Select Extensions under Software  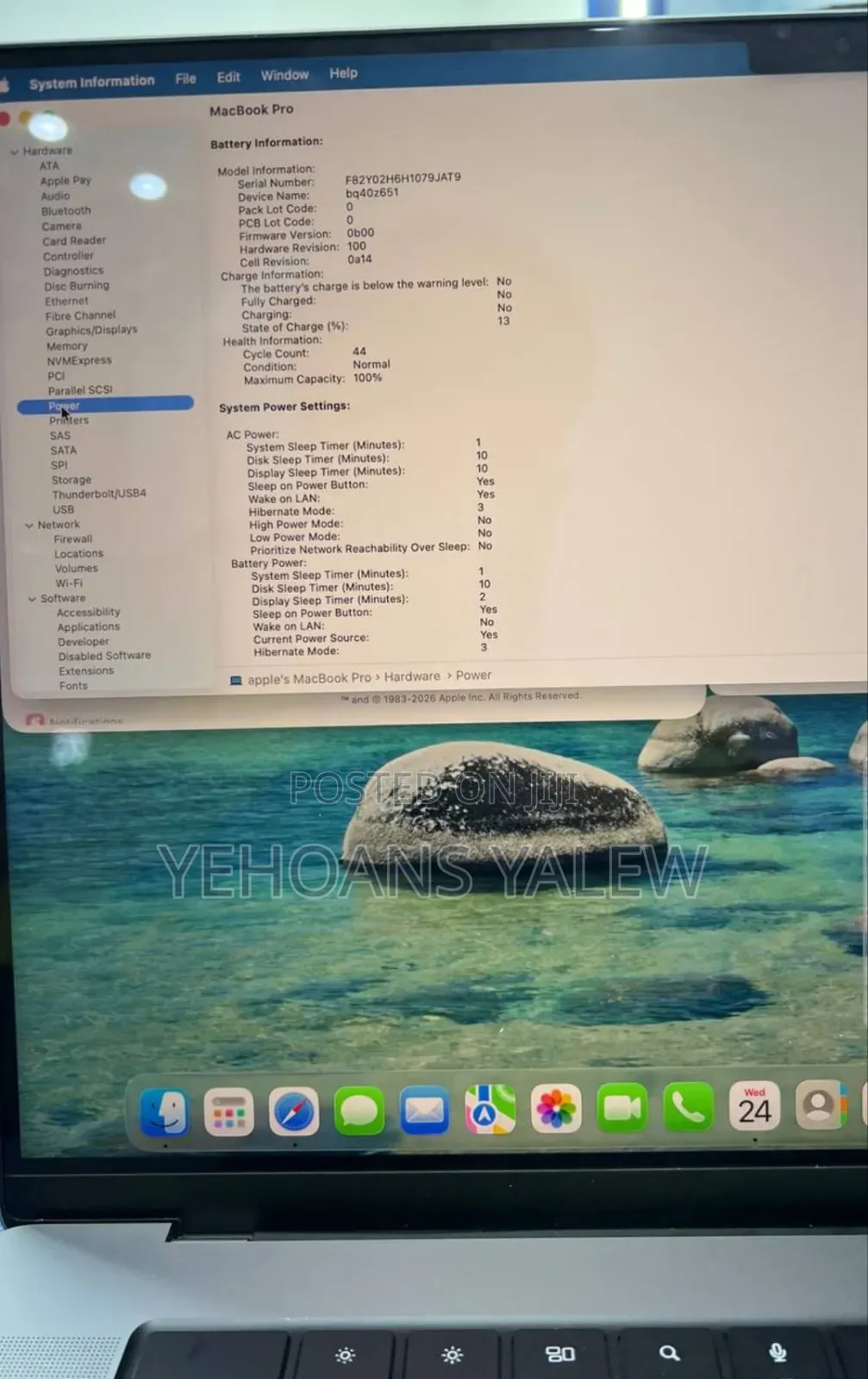[x=86, y=671]
